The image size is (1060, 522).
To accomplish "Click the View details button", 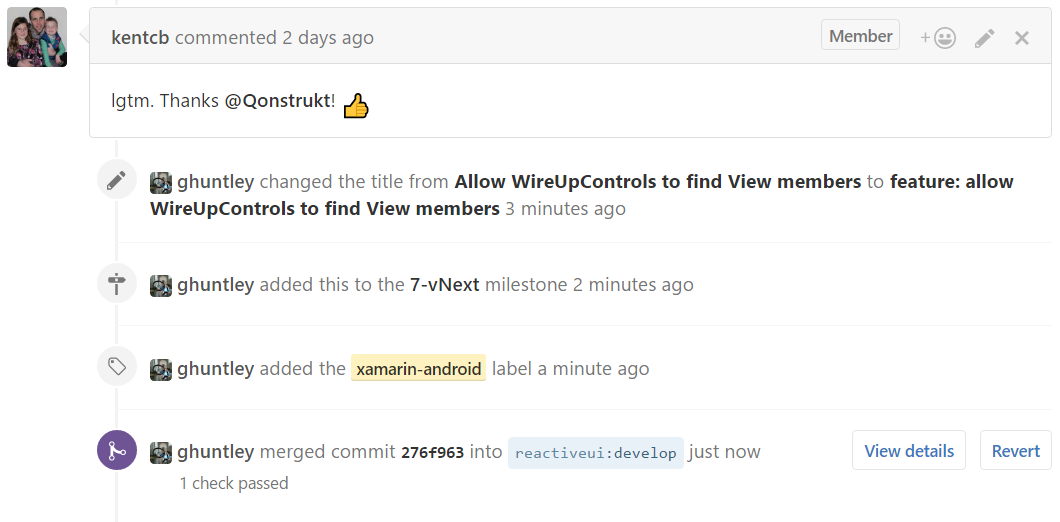I will point(909,450).
